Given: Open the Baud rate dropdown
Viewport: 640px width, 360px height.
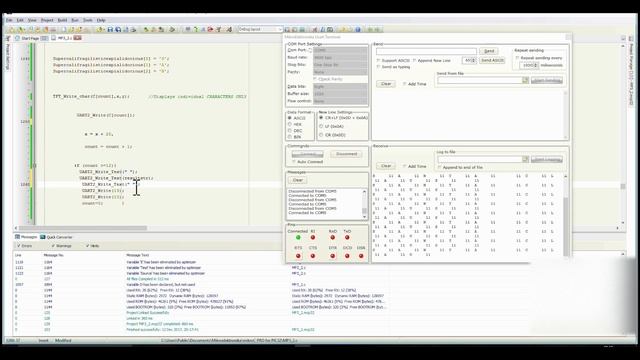Looking at the screenshot, I should click(340, 58).
